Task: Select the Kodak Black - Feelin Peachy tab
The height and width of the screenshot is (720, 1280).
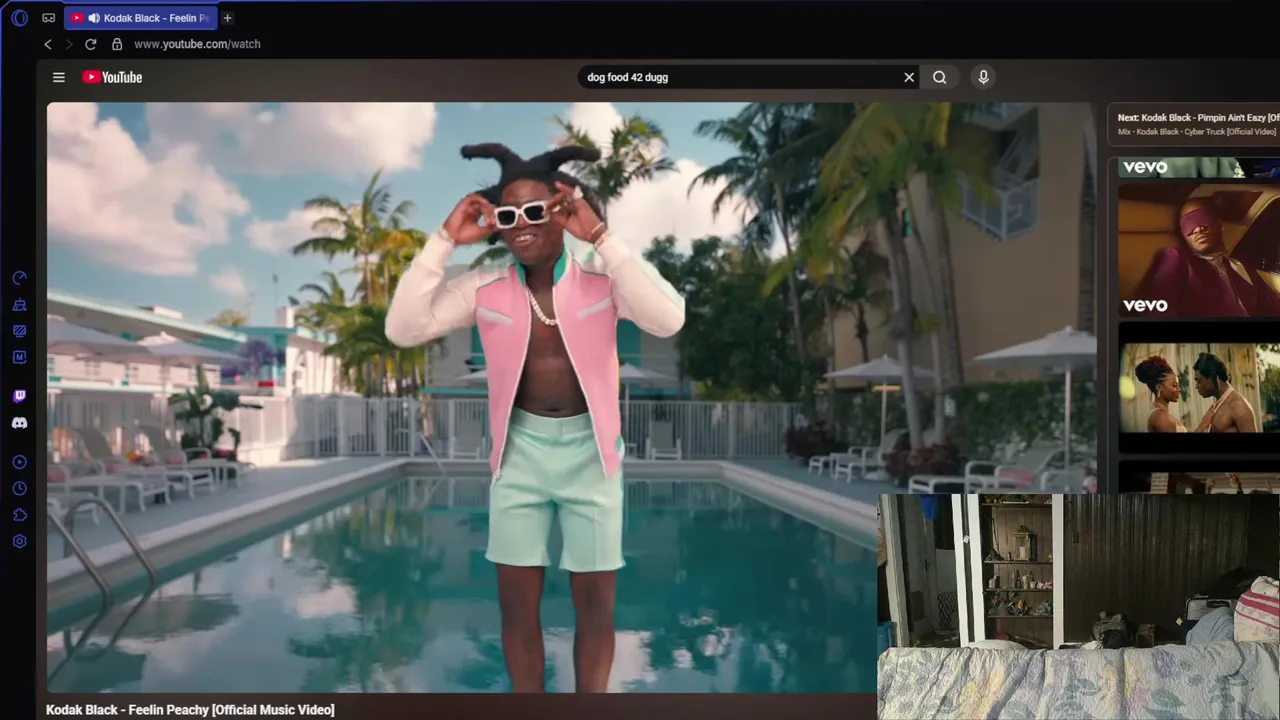Action: [140, 18]
